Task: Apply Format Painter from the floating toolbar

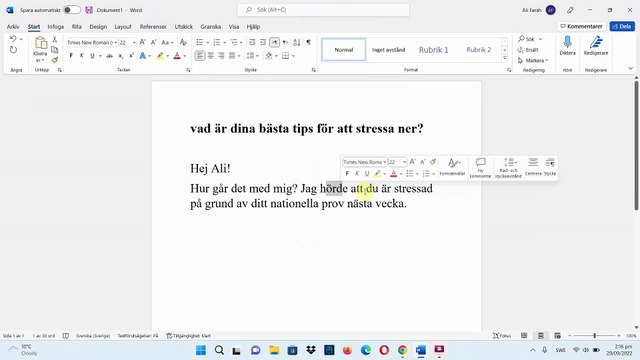Action: [x=433, y=162]
